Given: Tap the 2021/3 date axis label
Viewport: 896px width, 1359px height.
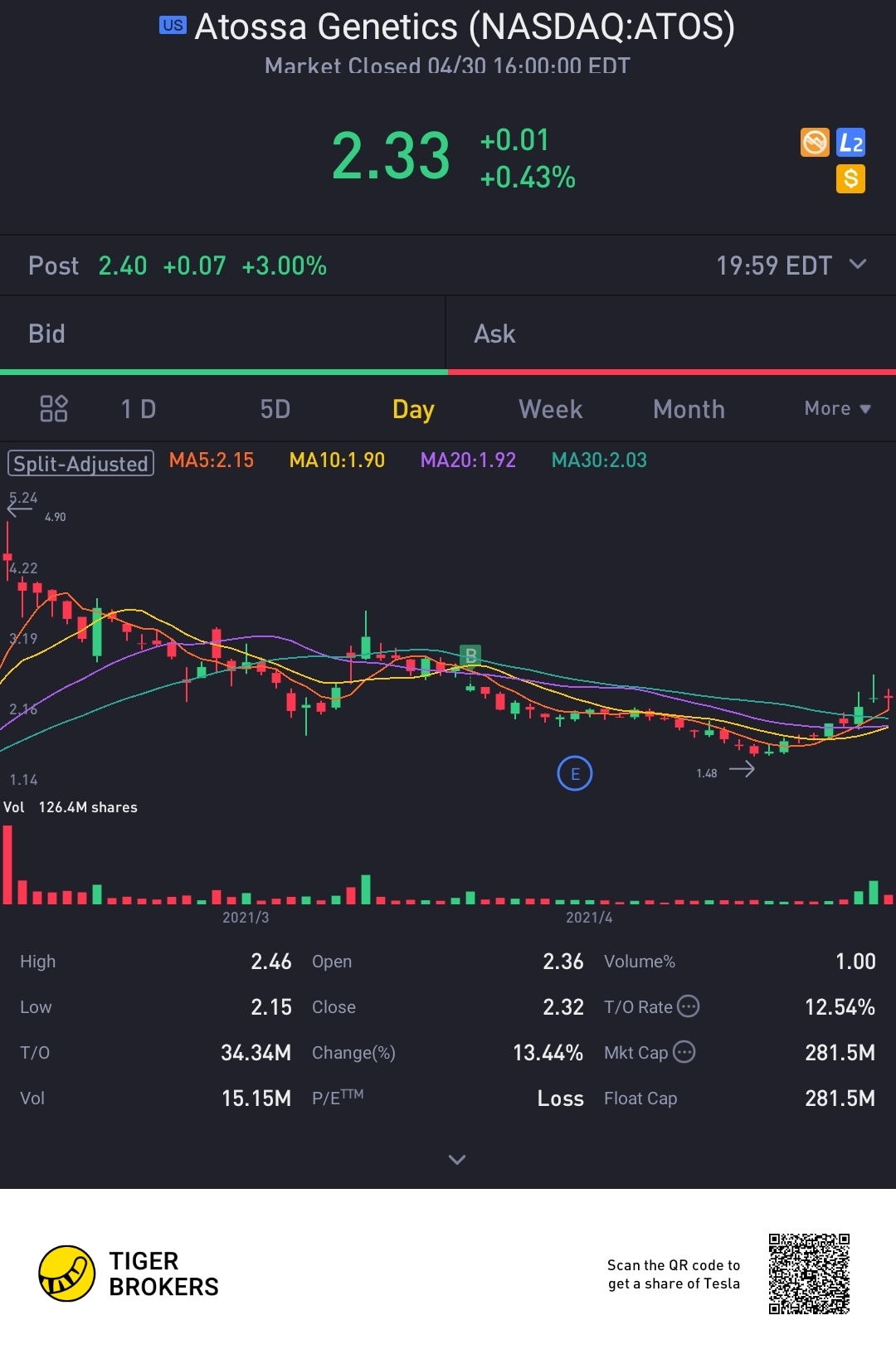Looking at the screenshot, I should tap(246, 917).
